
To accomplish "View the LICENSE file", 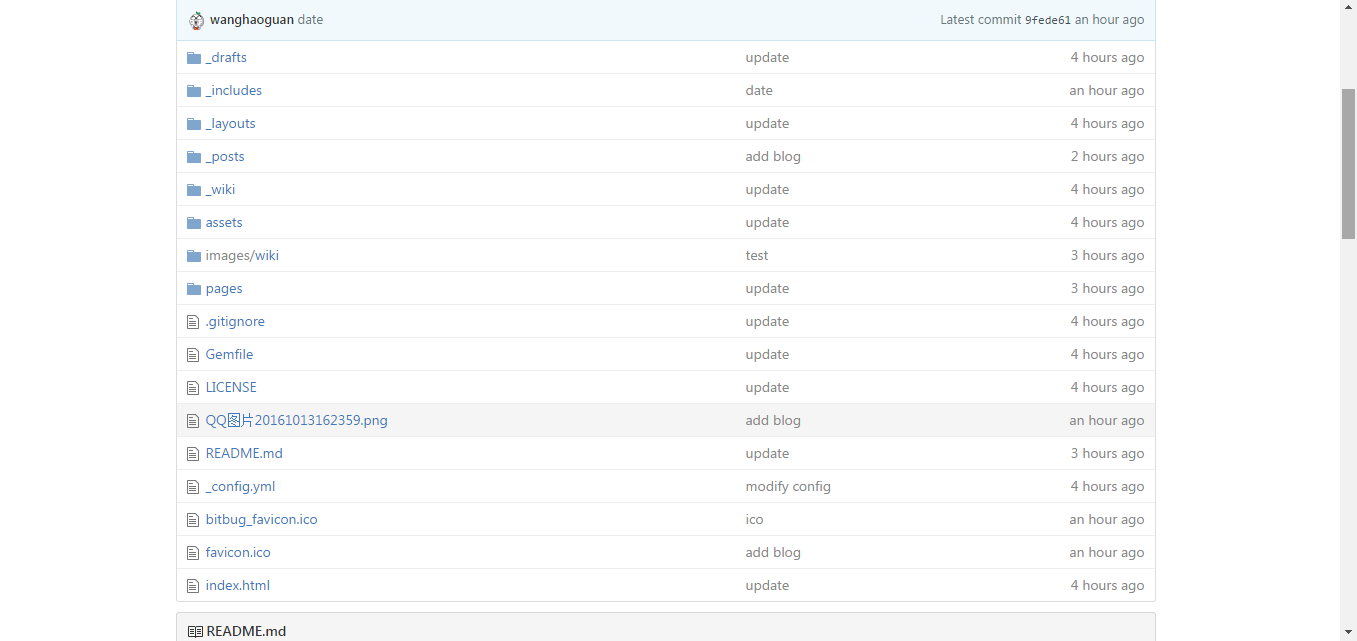I will tap(230, 387).
